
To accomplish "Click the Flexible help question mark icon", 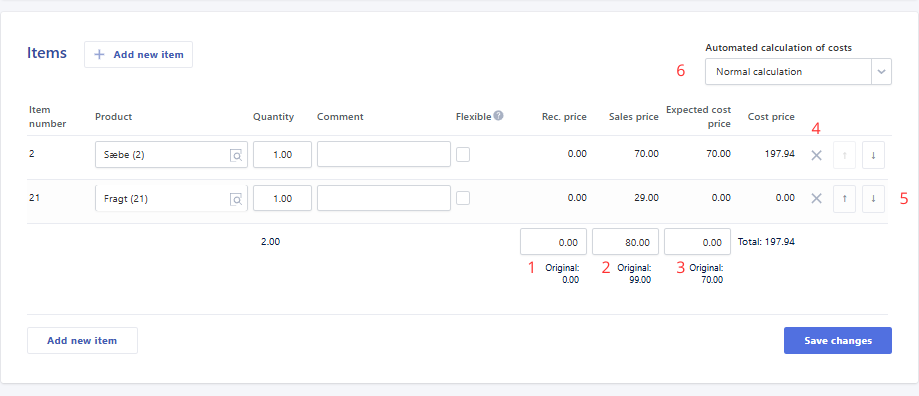I will click(x=498, y=115).
